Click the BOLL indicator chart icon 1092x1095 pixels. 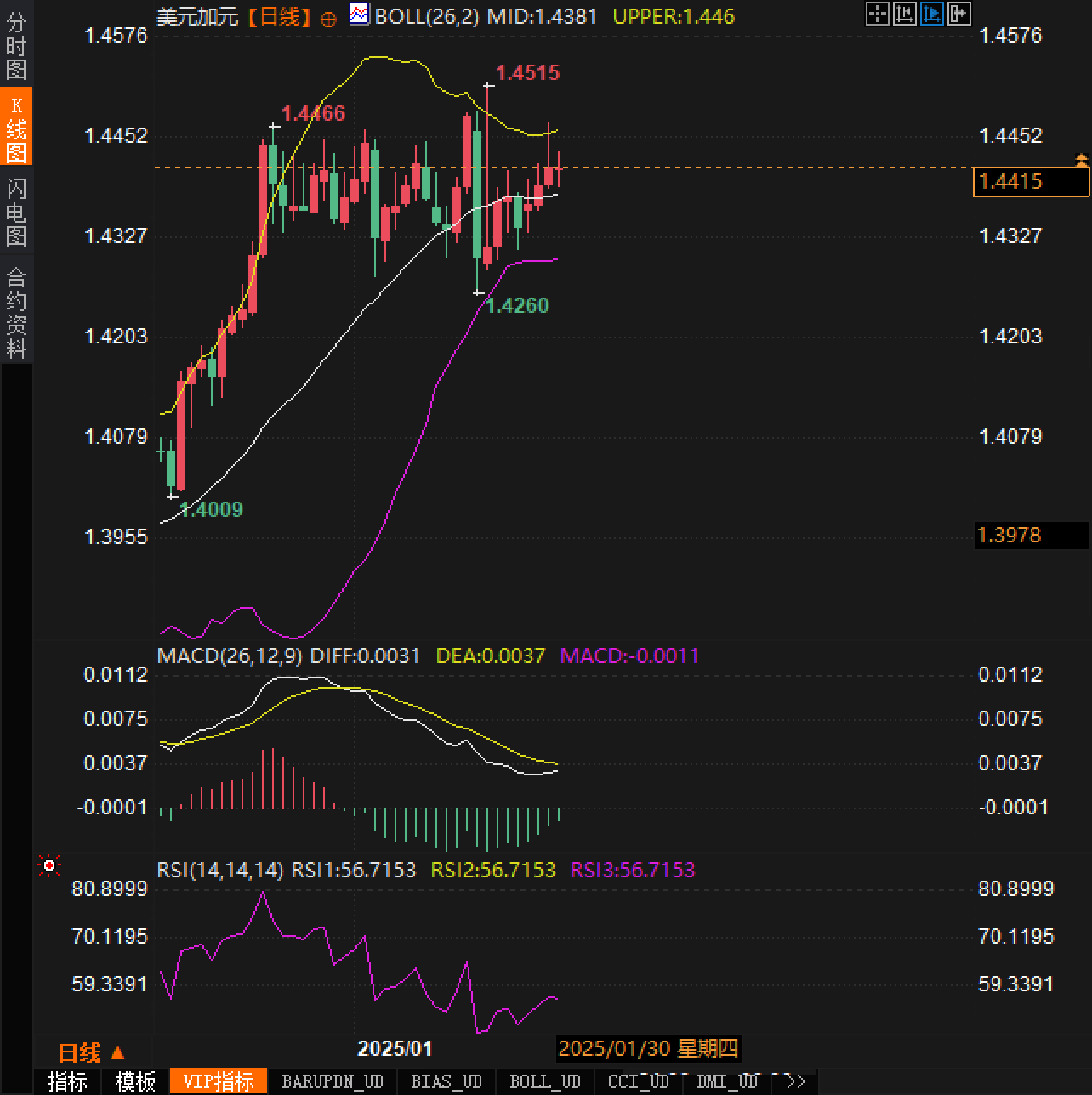[360, 14]
